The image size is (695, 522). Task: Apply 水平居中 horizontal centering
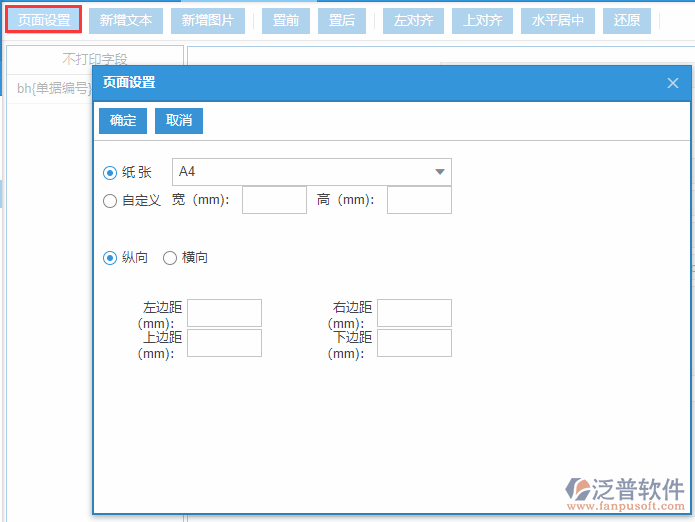(558, 20)
